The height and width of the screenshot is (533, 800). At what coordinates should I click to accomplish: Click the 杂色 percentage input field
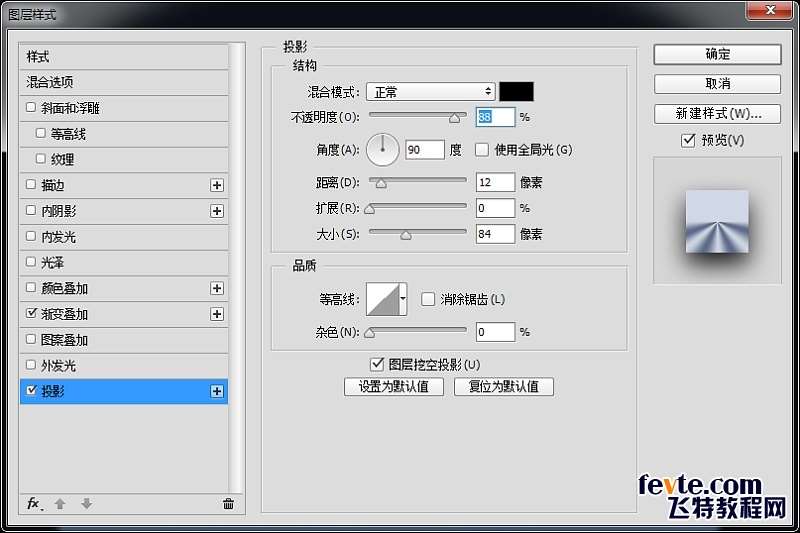(495, 332)
